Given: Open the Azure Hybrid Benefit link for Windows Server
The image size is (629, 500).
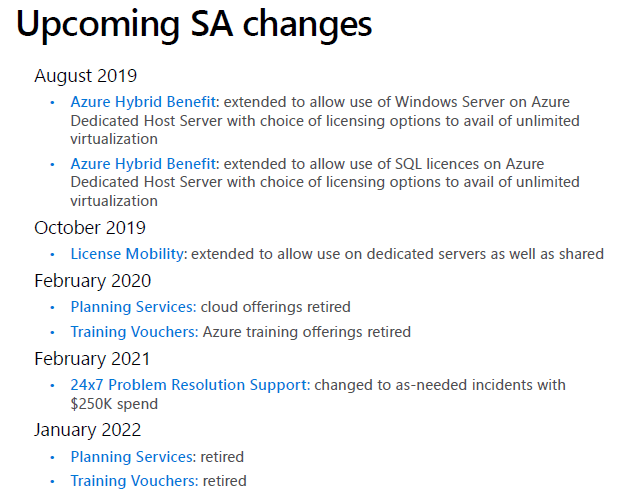Looking at the screenshot, I should click(143, 102).
